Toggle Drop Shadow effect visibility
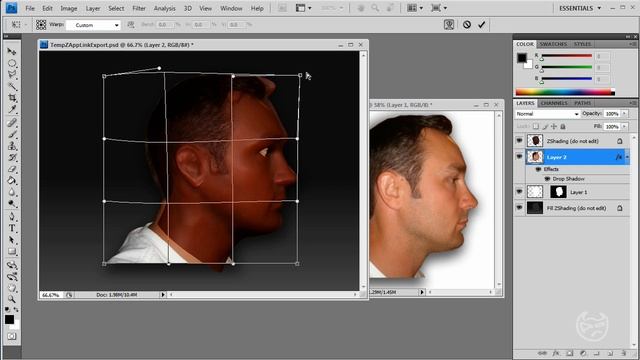This screenshot has height=360, width=640. (x=547, y=179)
